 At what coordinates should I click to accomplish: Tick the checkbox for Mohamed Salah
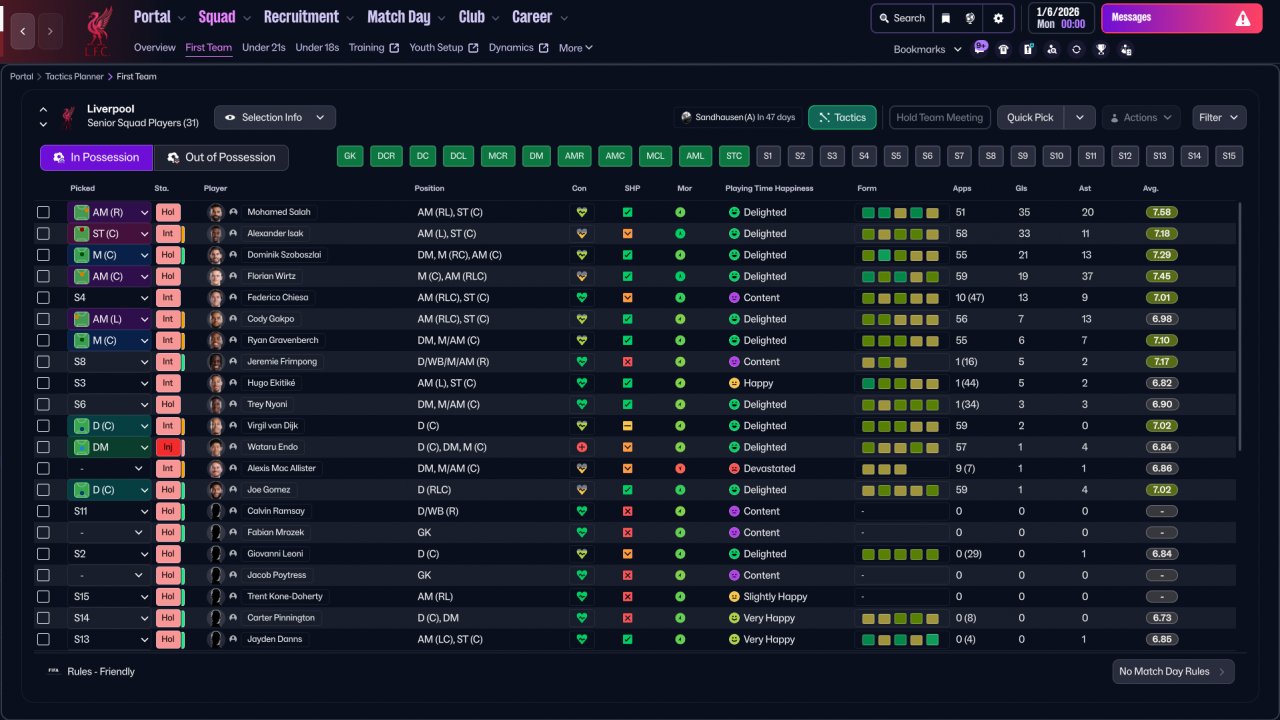[x=43, y=212]
